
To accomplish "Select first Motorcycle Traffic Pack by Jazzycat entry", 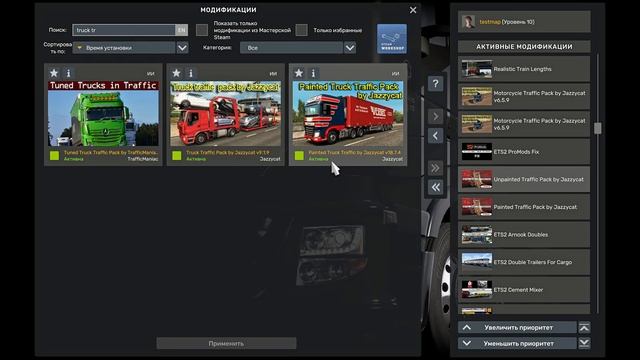I will [x=524, y=96].
